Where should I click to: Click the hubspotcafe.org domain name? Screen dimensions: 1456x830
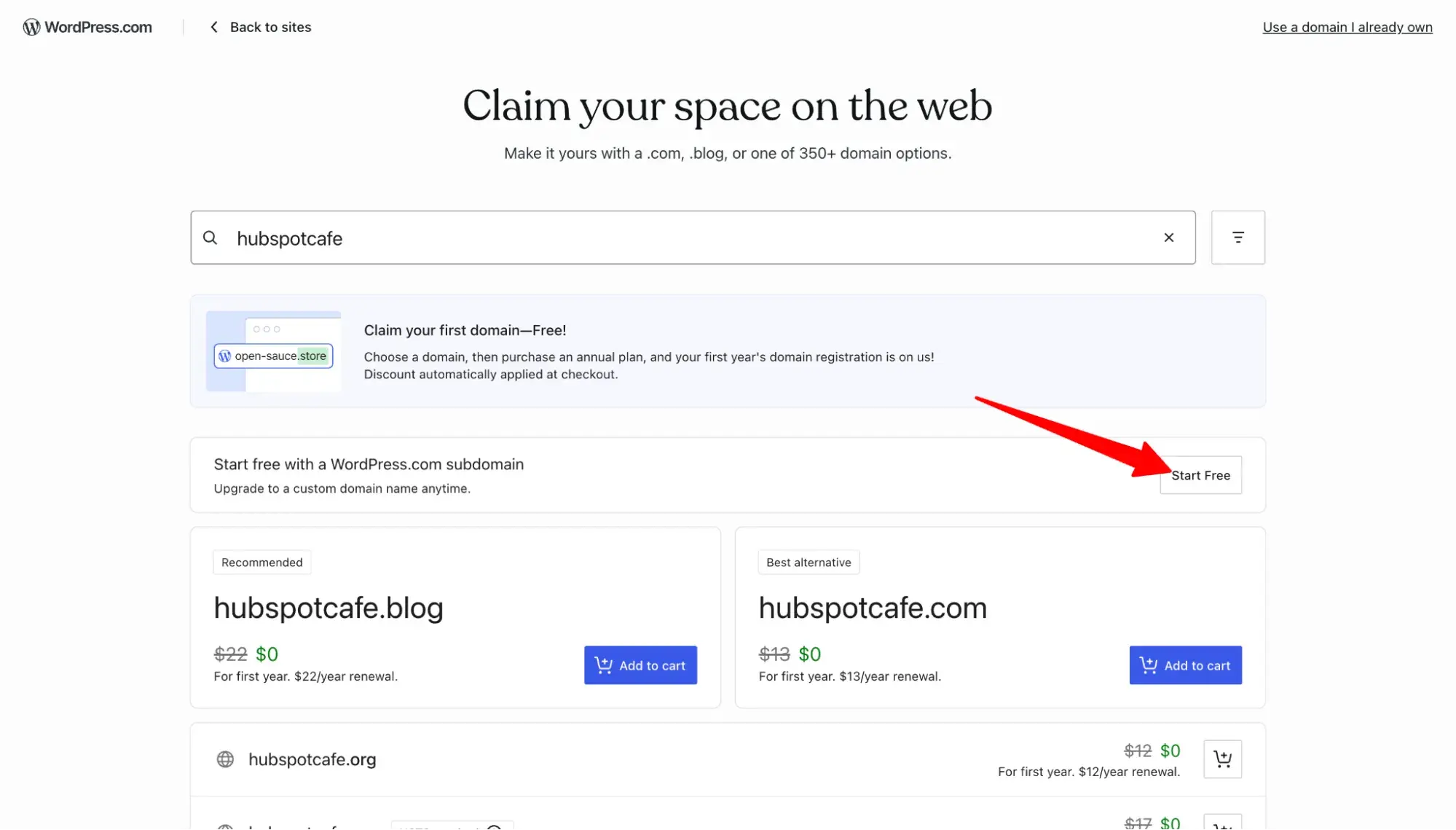click(312, 759)
